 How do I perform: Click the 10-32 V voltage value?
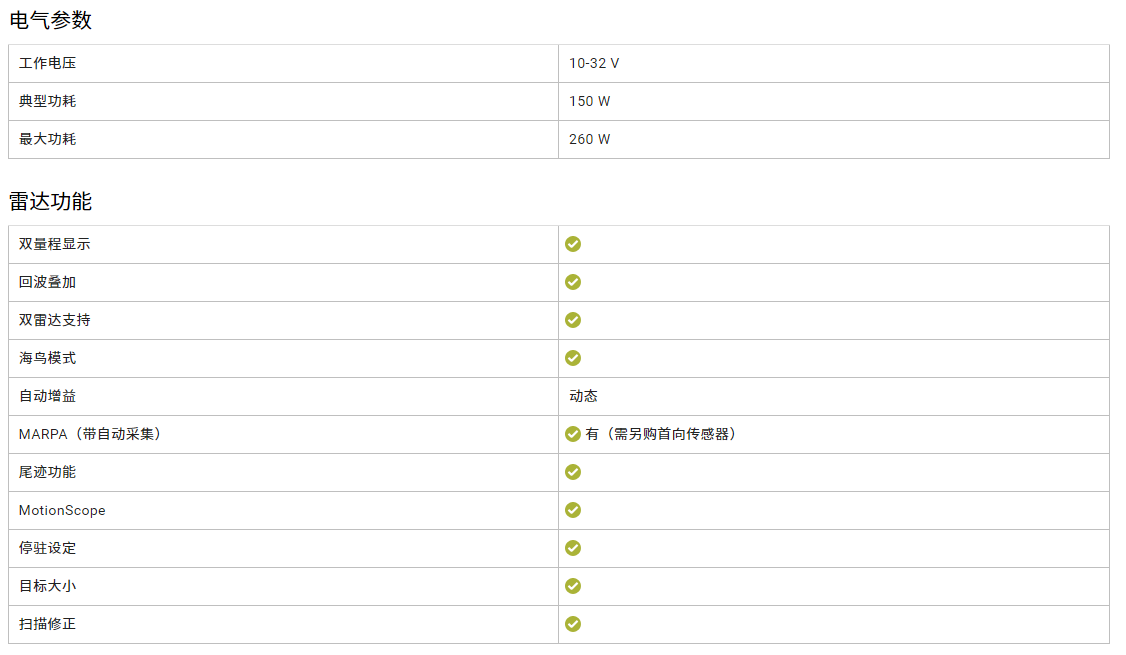point(594,63)
